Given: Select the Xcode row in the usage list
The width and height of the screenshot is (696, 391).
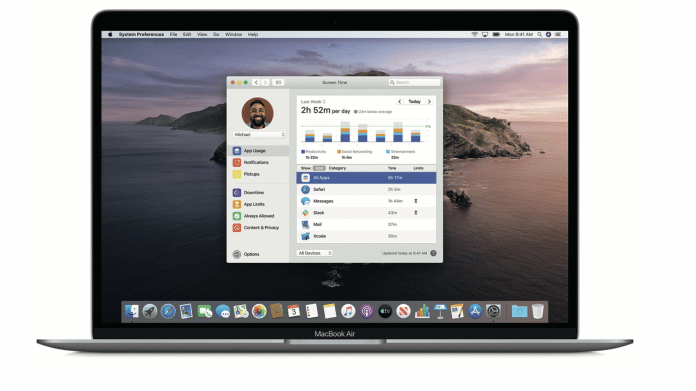Looking at the screenshot, I should [366, 236].
